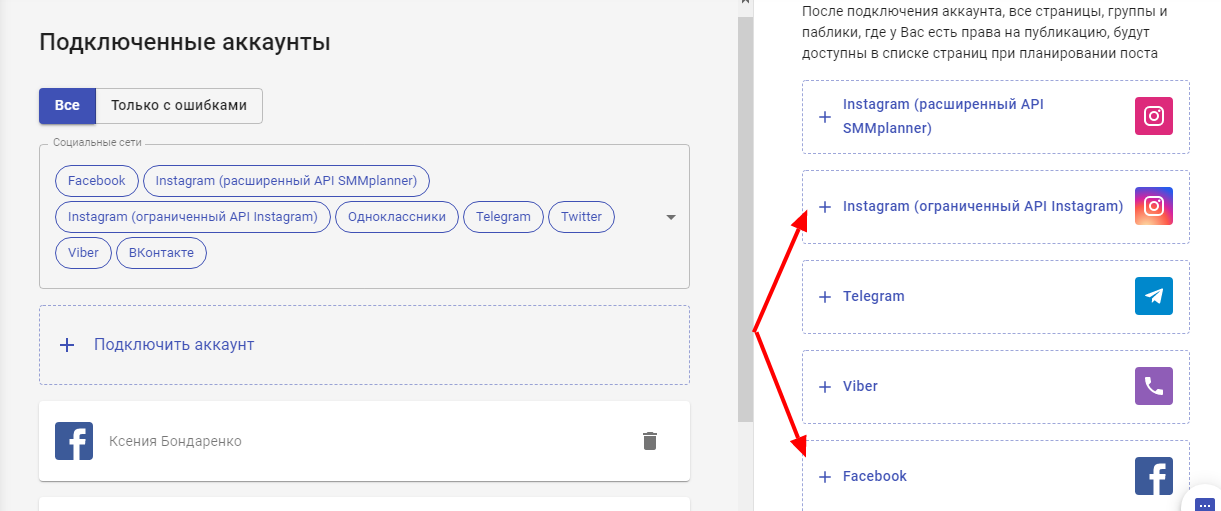Click the Instagram limited API gradient icon
Screen dimensions: 1221x511
point(1153,206)
